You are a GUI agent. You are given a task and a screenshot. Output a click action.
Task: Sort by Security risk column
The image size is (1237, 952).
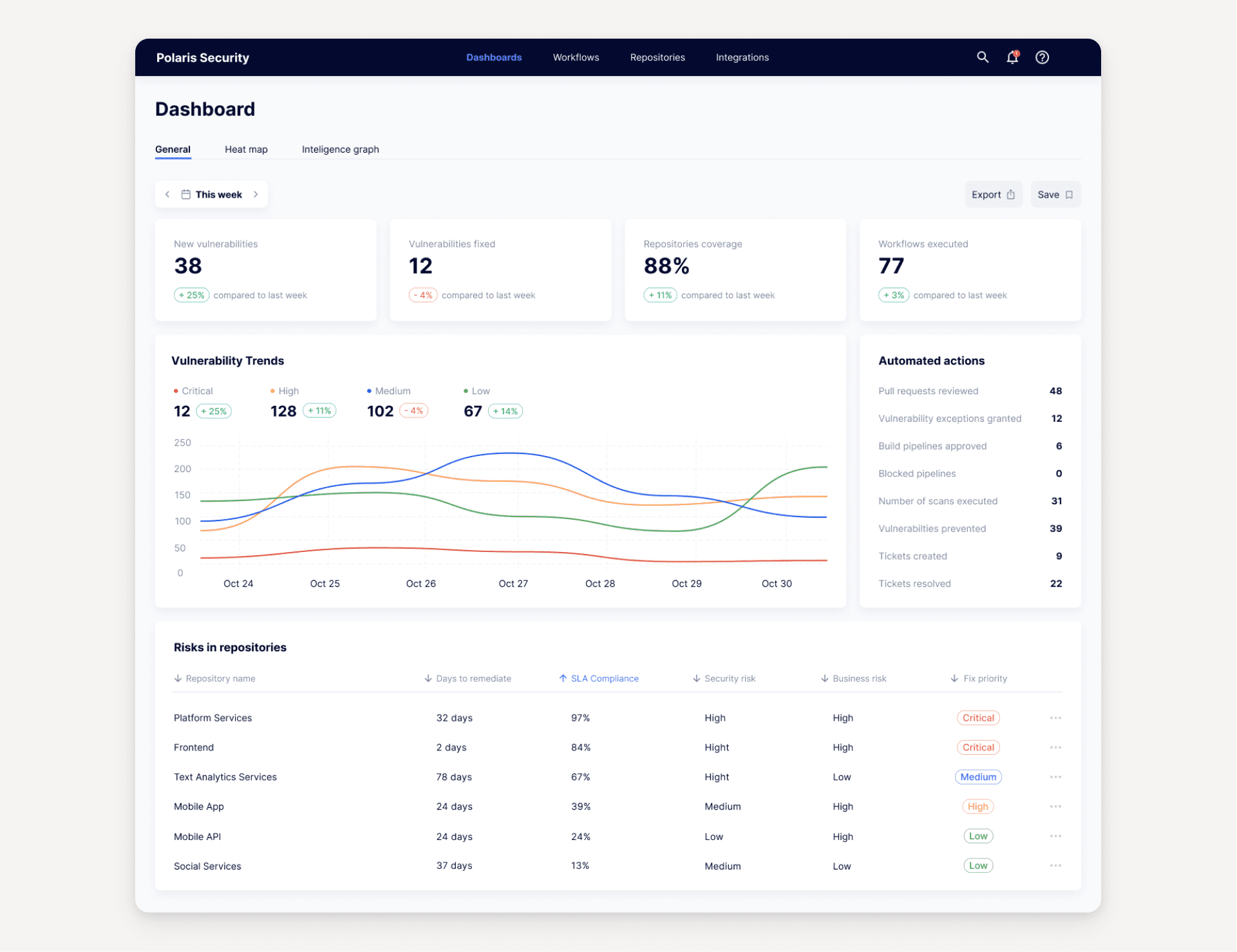pos(724,678)
